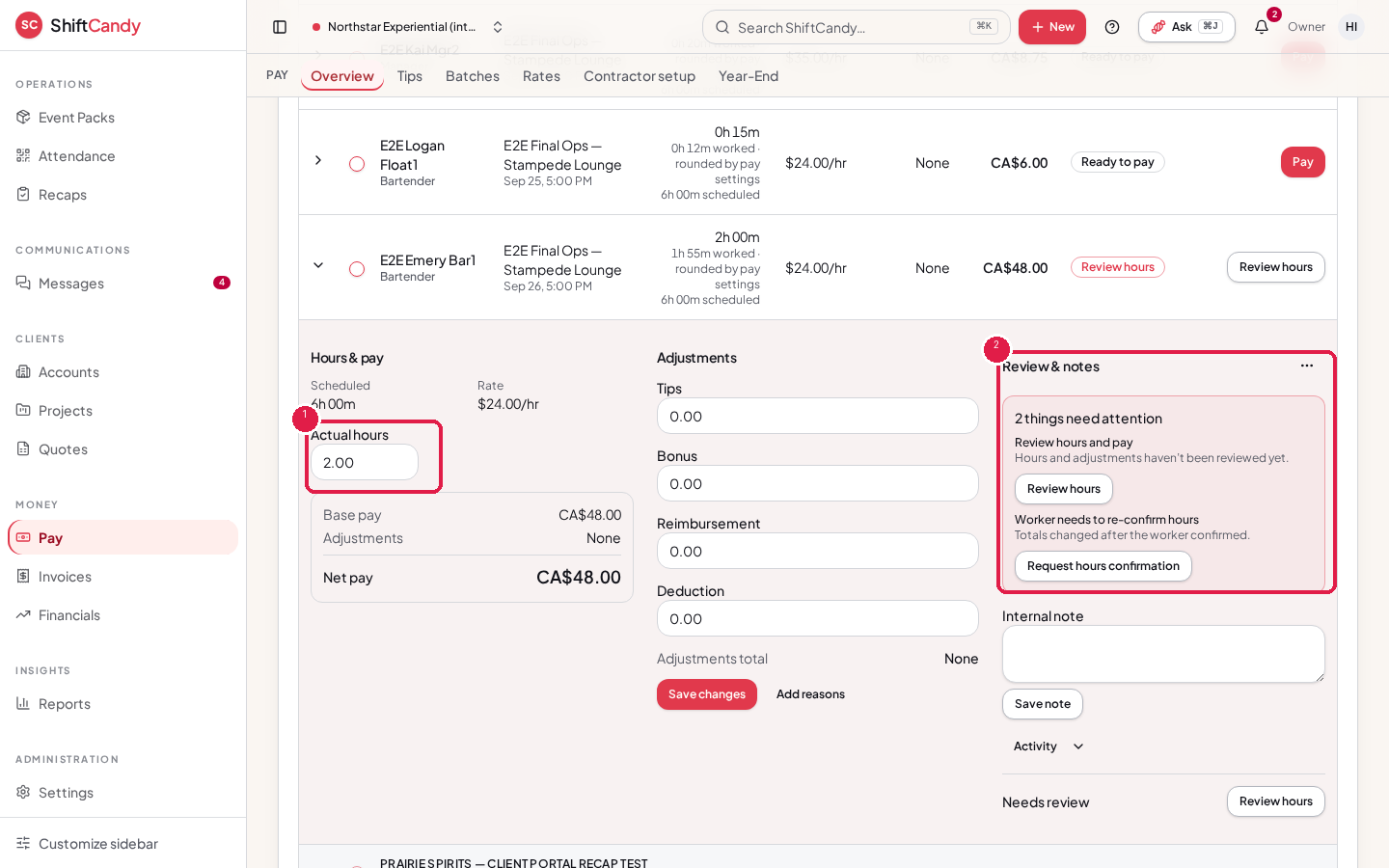Click the Actual hours input

365,463
